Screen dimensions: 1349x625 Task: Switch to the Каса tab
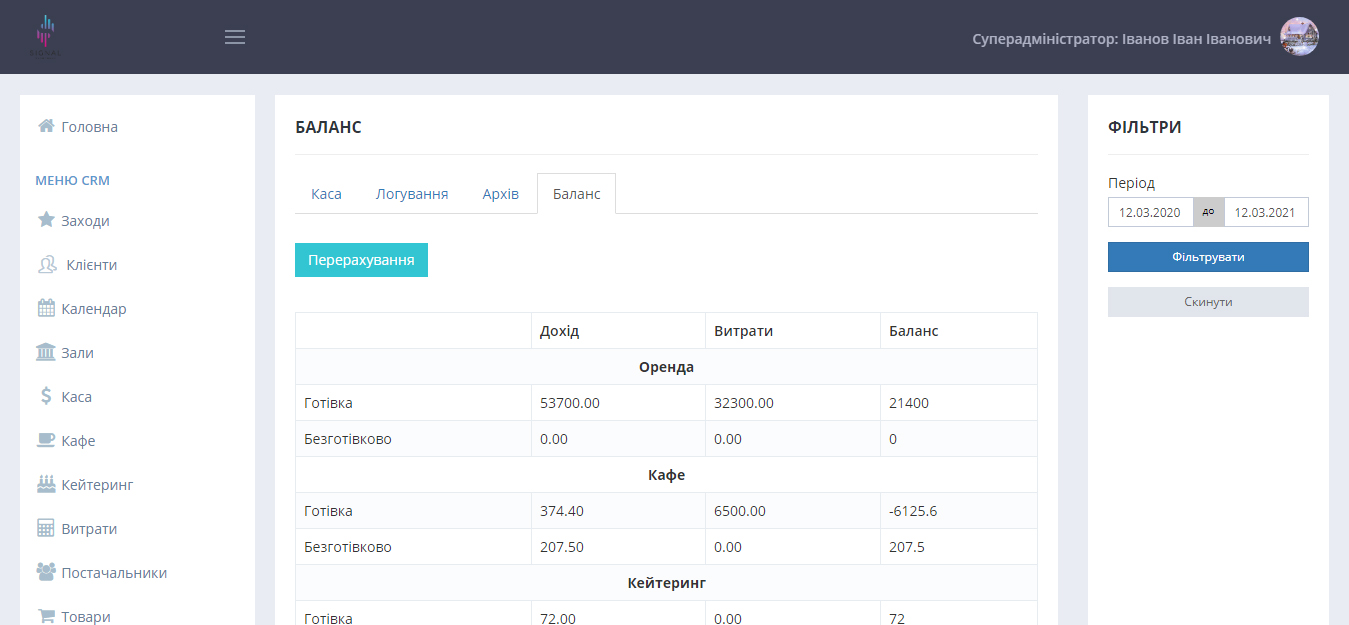tap(326, 194)
